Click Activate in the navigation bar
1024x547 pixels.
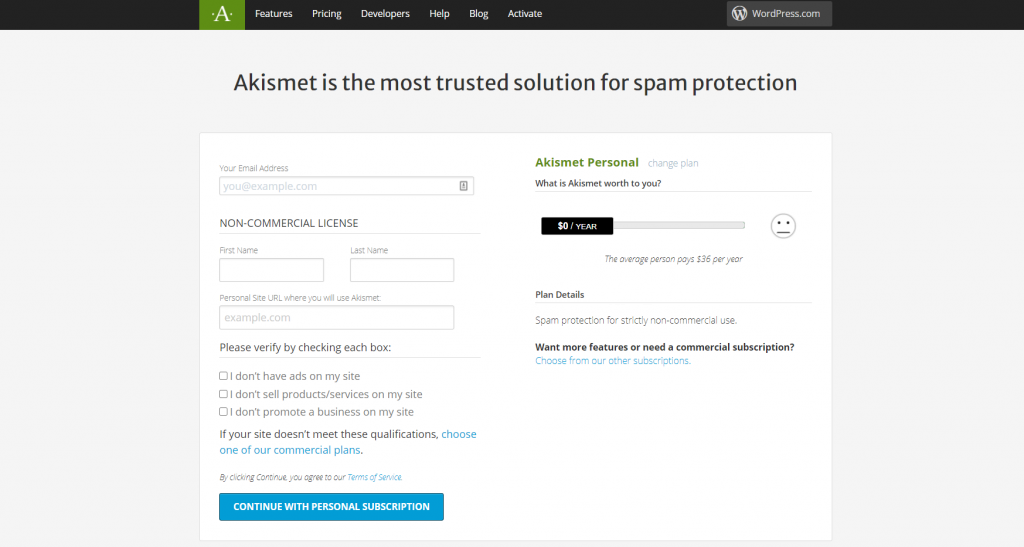[x=525, y=14]
